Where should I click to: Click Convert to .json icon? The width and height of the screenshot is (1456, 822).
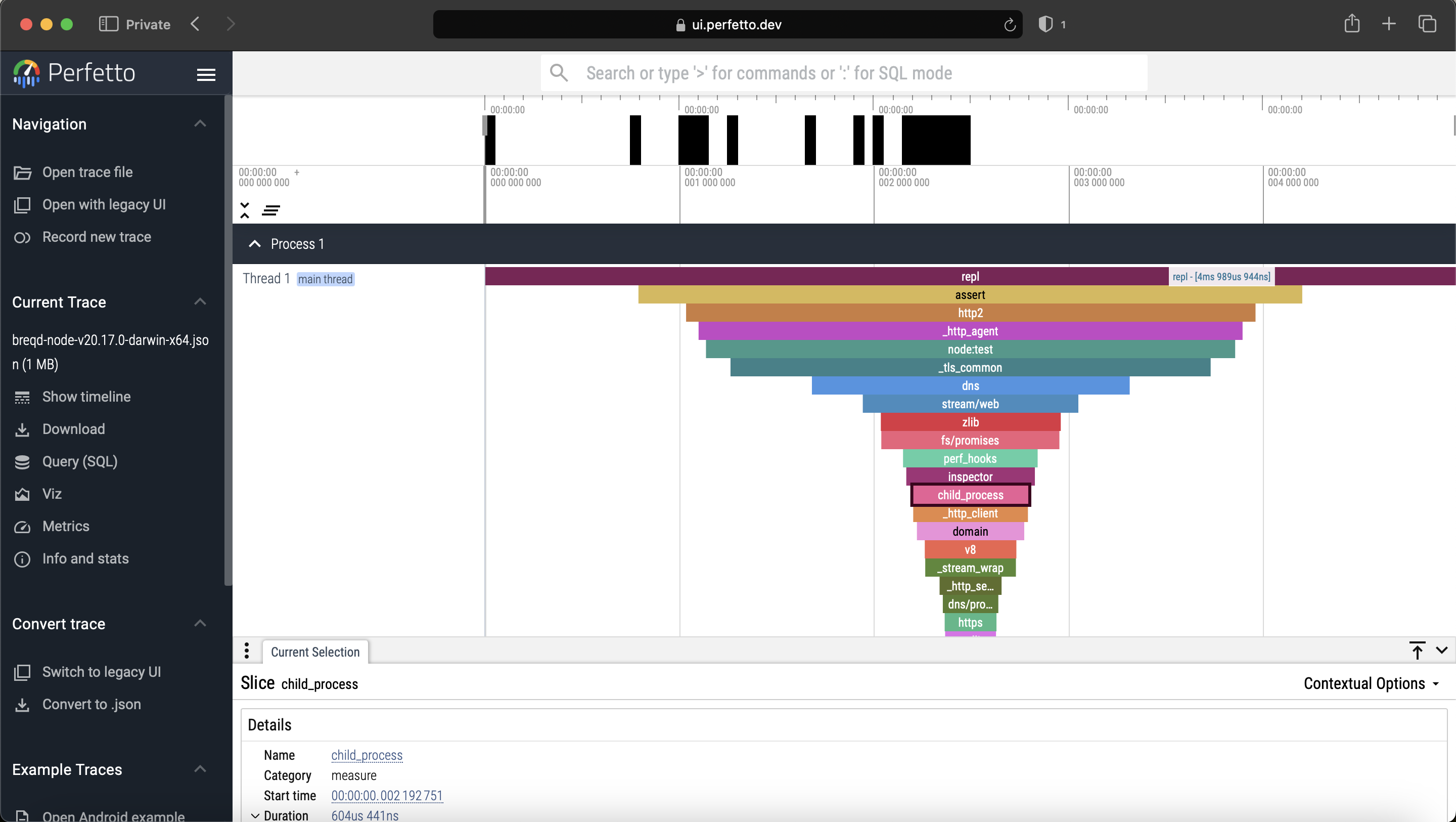pyautogui.click(x=22, y=705)
